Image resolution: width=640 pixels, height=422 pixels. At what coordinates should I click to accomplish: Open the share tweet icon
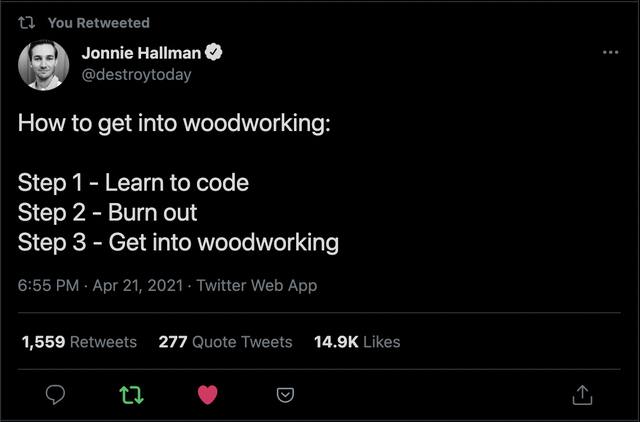582,395
